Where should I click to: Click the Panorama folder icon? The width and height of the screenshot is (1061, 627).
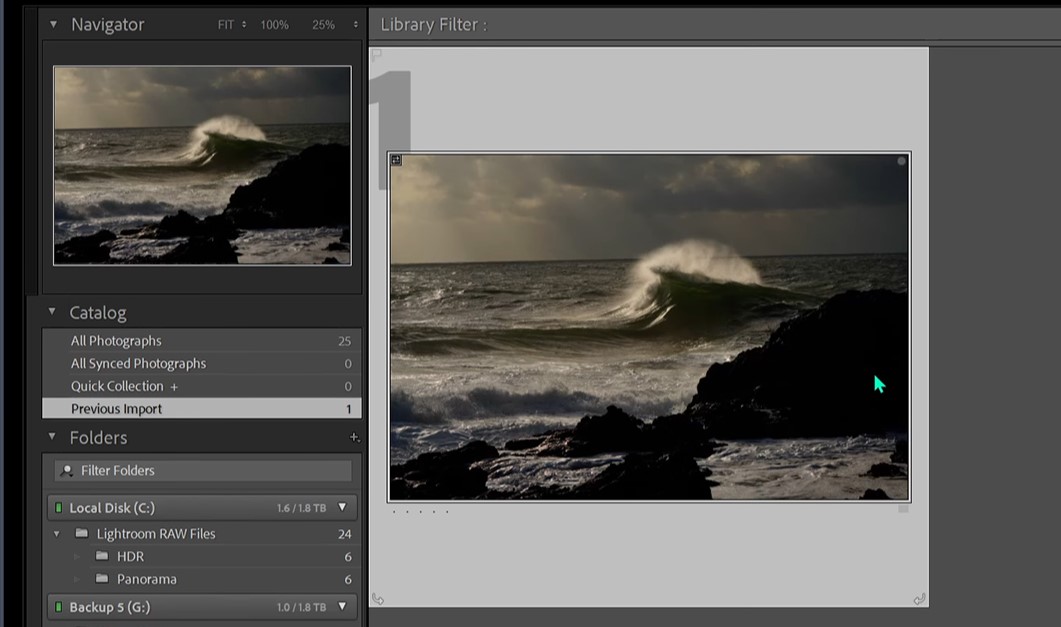[x=102, y=578]
